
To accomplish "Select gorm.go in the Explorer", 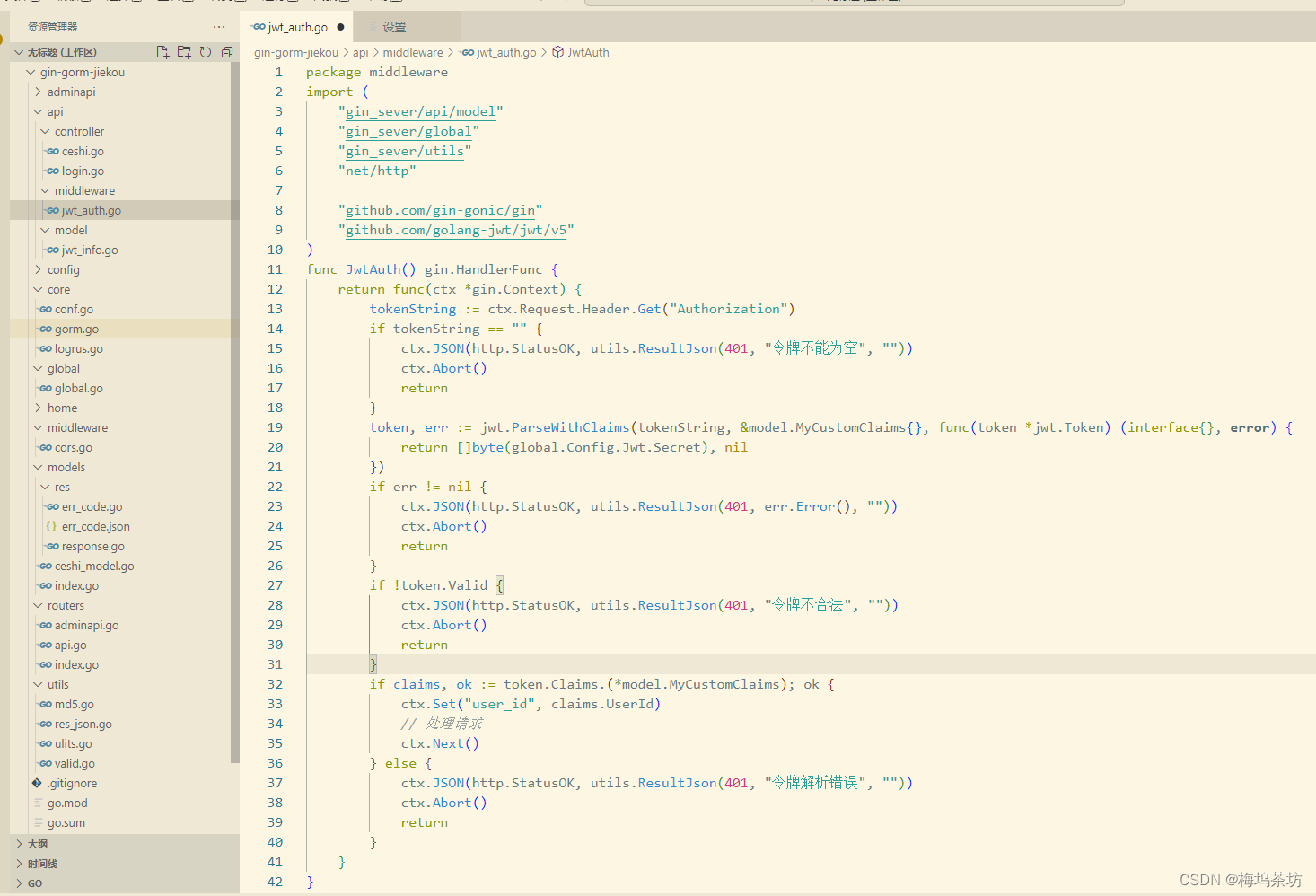I will coord(70,329).
